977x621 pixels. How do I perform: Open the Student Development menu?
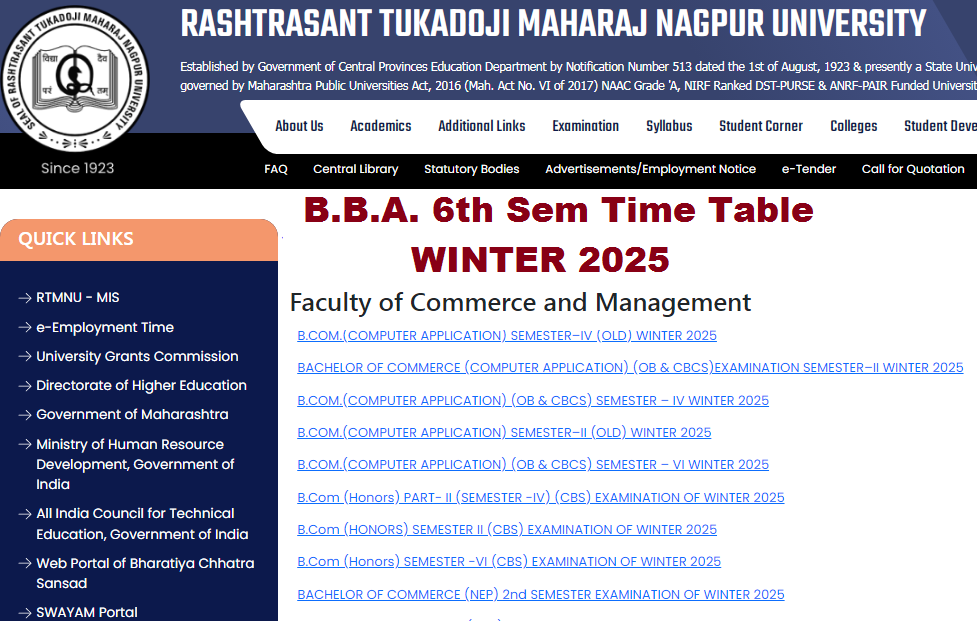click(938, 126)
